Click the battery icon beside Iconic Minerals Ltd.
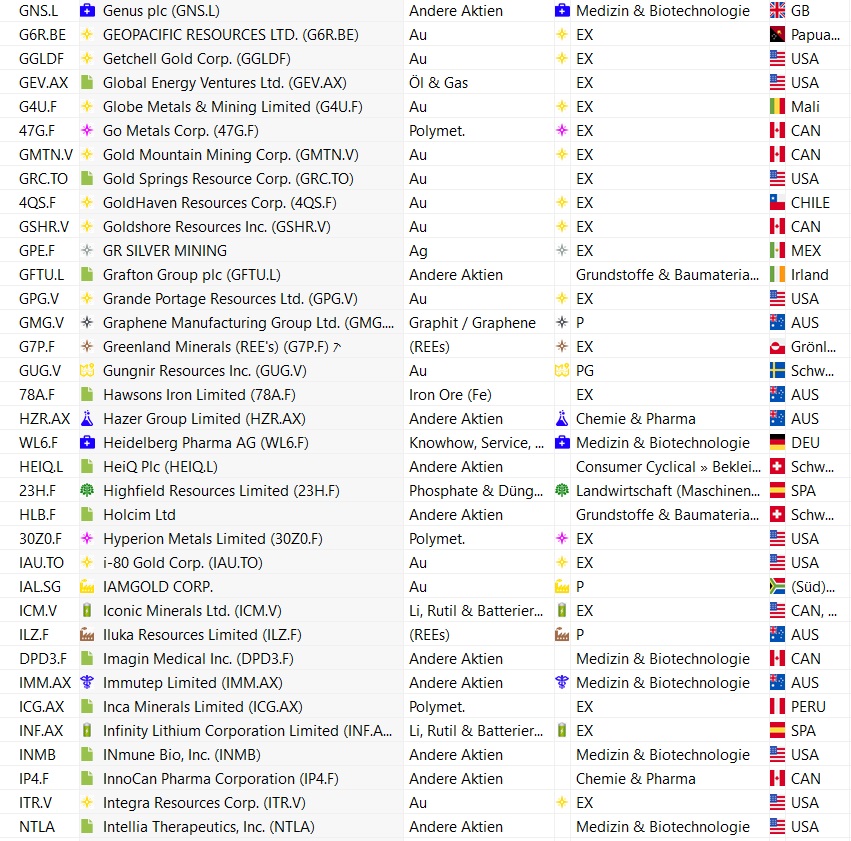This screenshot has height=841, width=851. pyautogui.click(x=87, y=610)
